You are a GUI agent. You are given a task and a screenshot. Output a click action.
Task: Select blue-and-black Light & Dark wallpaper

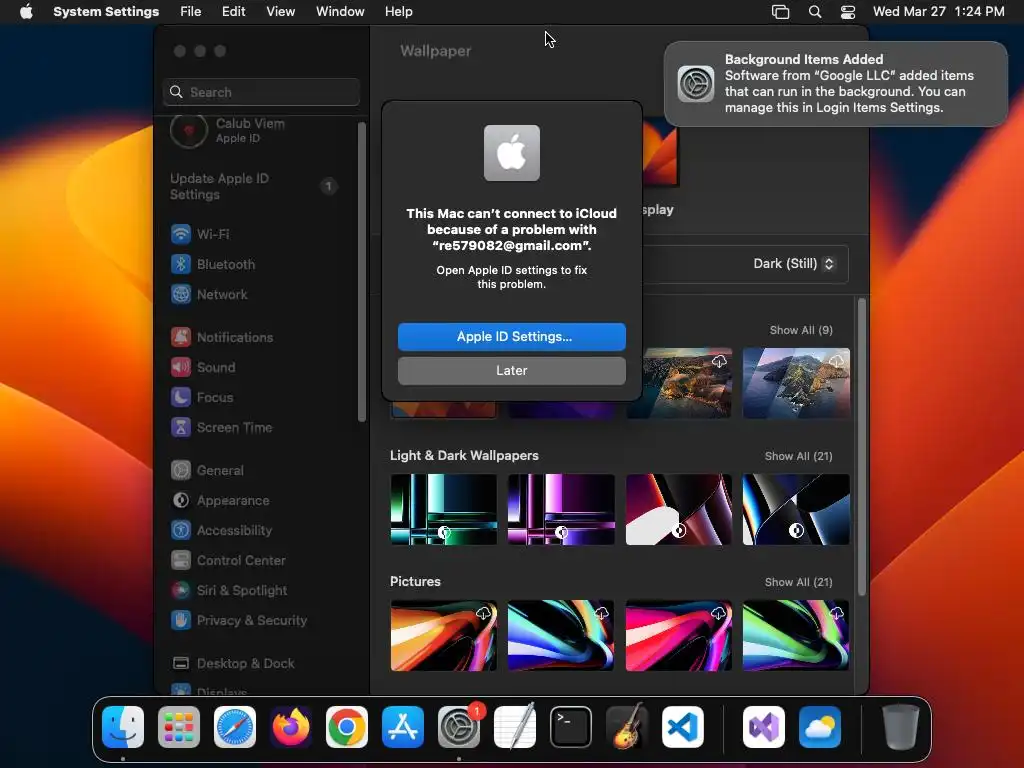point(796,509)
